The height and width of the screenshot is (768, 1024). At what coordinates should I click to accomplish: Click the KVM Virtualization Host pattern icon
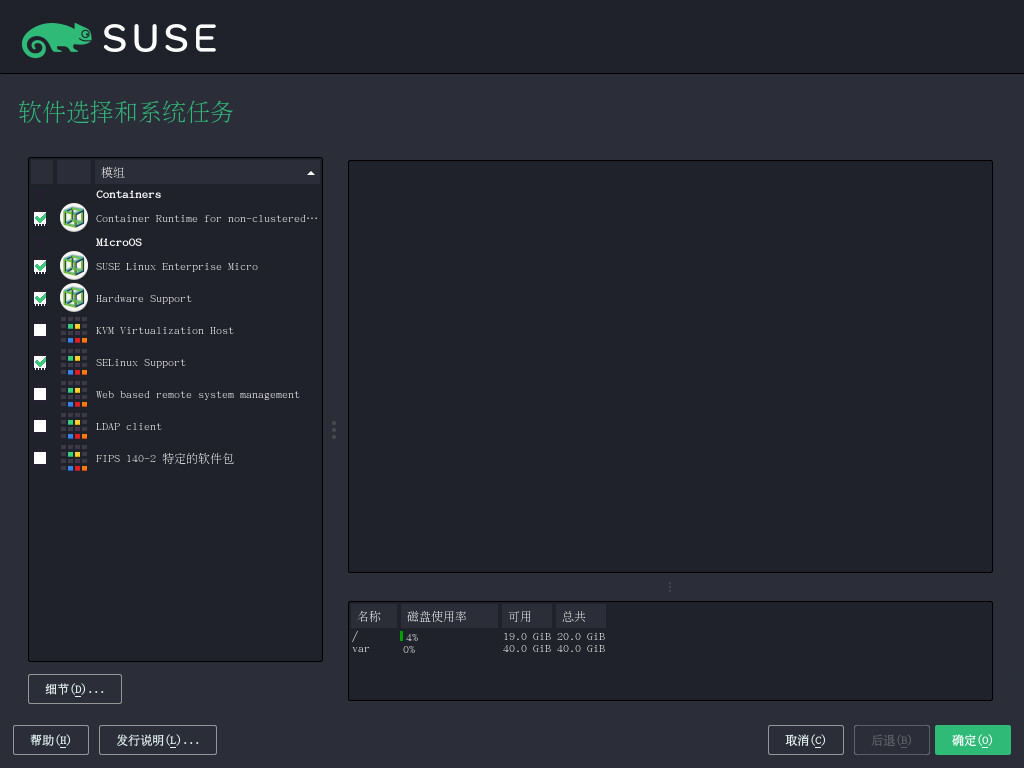pos(74,330)
